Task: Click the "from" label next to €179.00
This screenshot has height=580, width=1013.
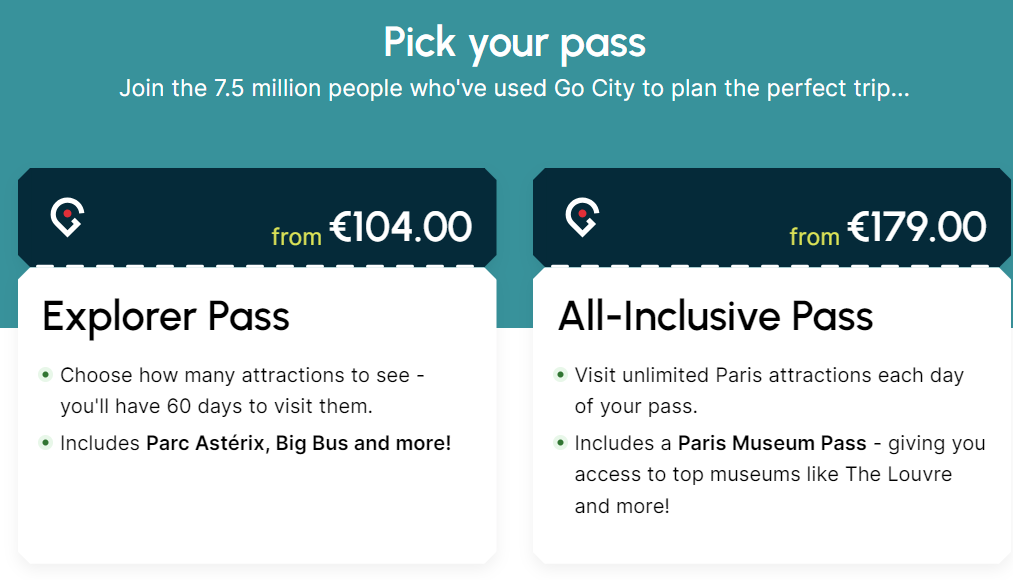Action: pos(814,237)
